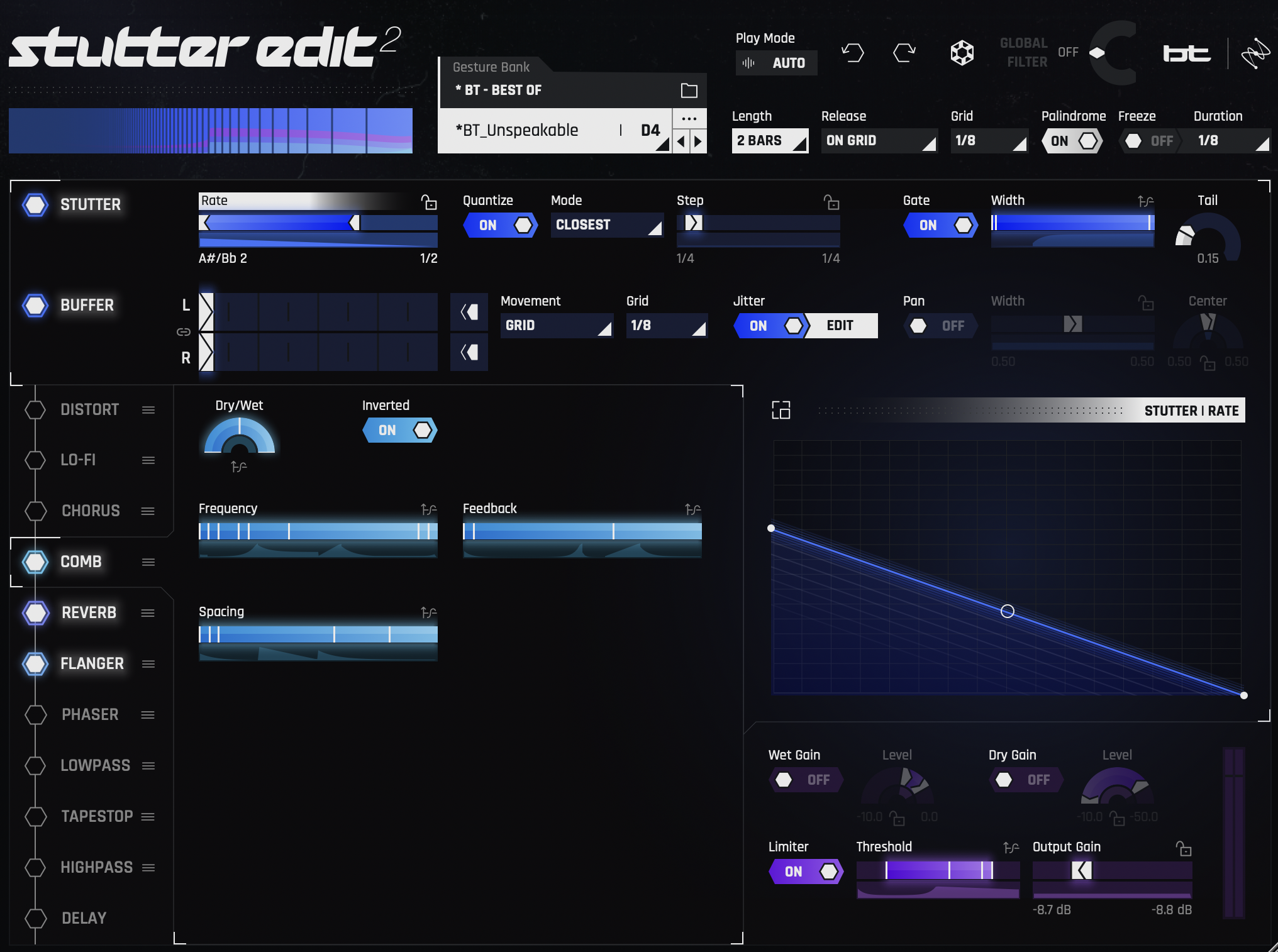Viewport: 1278px width, 952px height.
Task: Select the LO-FI effect module
Action: [79, 460]
